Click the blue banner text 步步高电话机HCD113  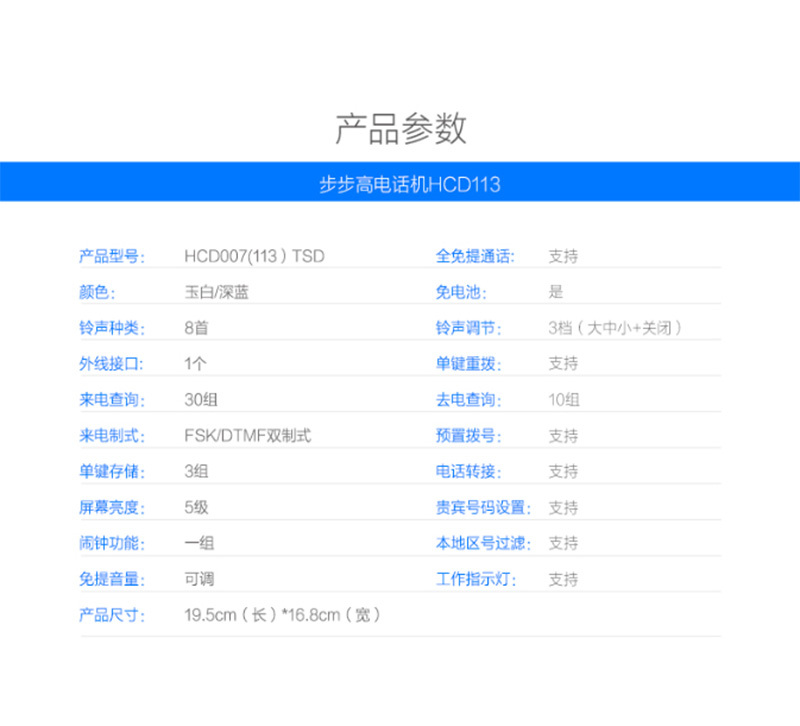[x=410, y=184]
